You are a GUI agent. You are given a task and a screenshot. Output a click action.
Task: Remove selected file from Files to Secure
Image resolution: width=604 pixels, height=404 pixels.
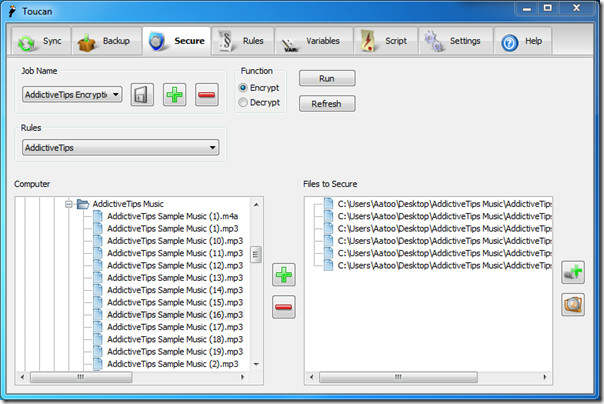(284, 307)
